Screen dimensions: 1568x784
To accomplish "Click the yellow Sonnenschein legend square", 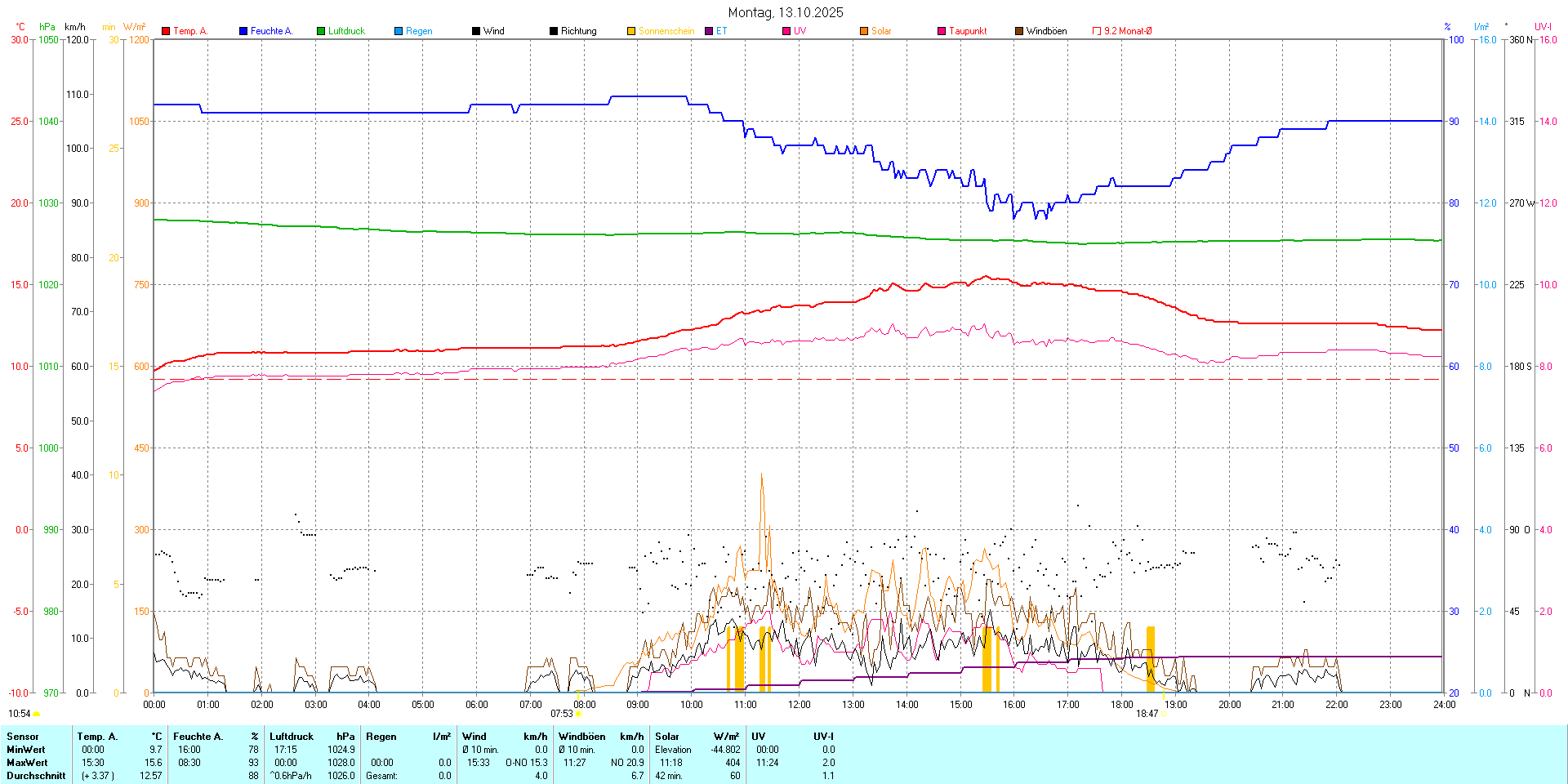I will pyautogui.click(x=631, y=31).
